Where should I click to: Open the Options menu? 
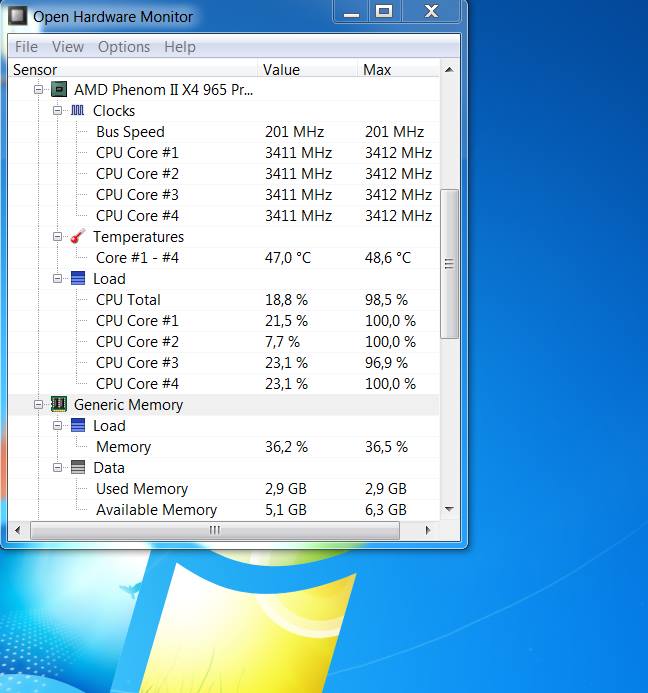(124, 47)
